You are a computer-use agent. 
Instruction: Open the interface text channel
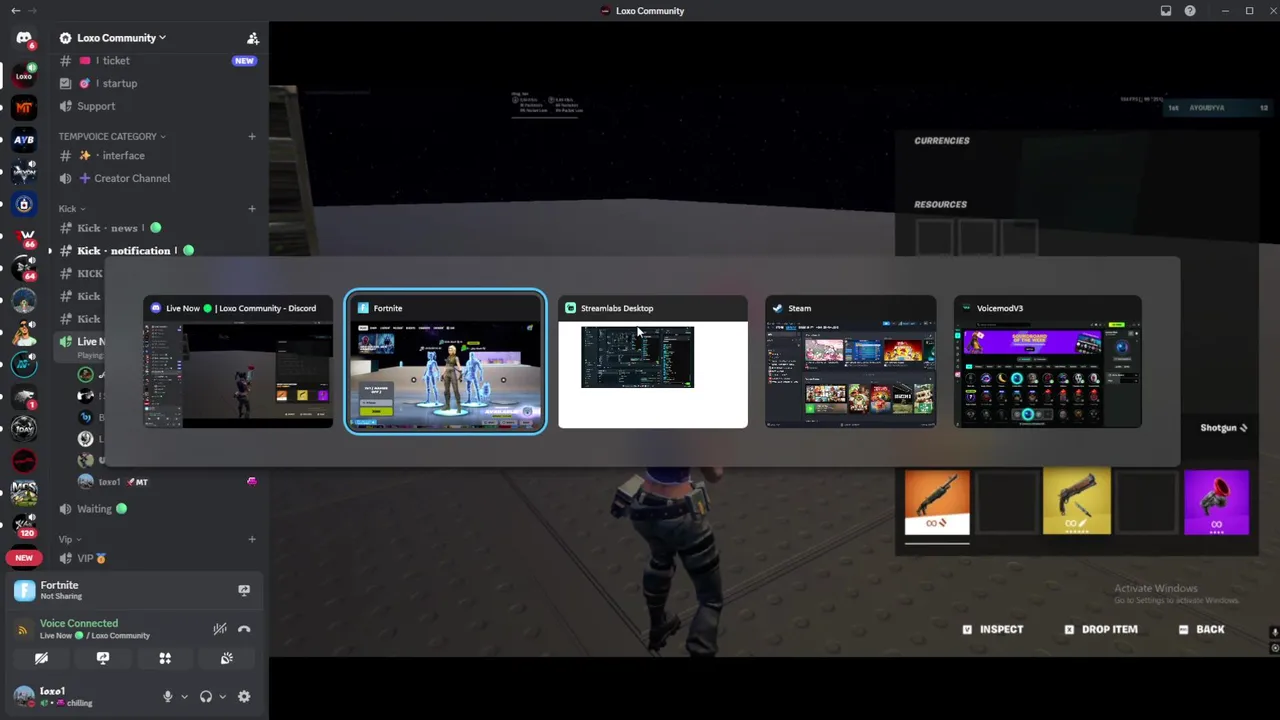coord(158,155)
